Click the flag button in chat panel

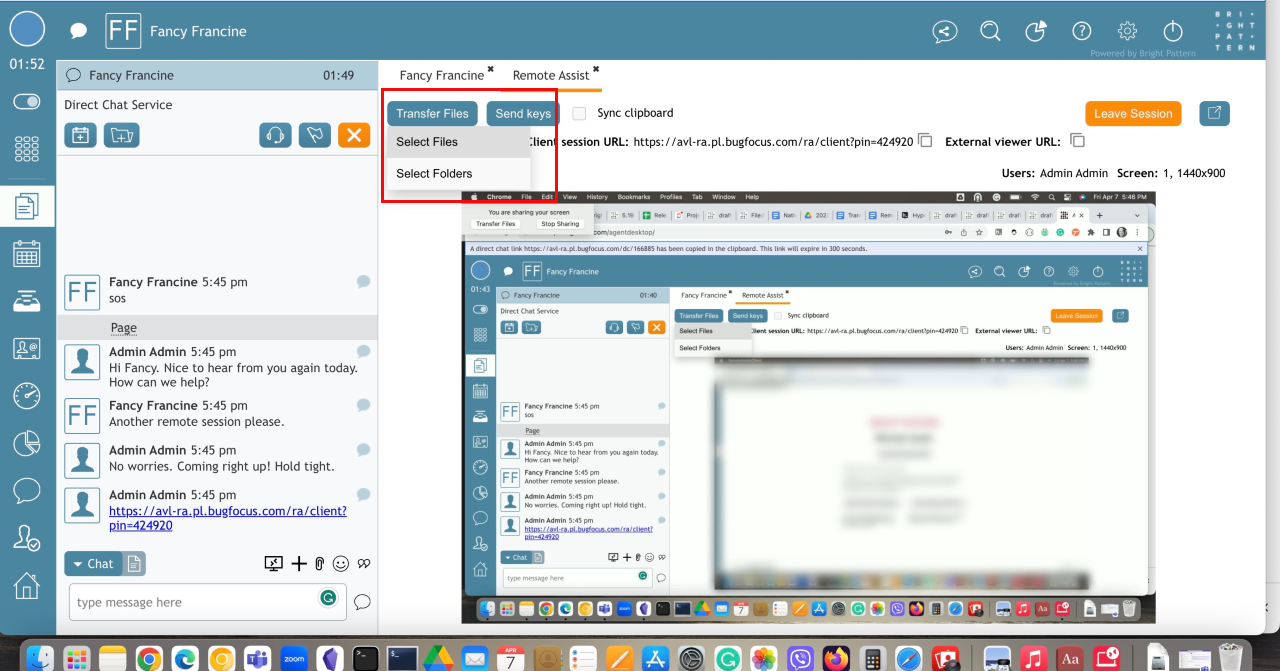click(314, 135)
